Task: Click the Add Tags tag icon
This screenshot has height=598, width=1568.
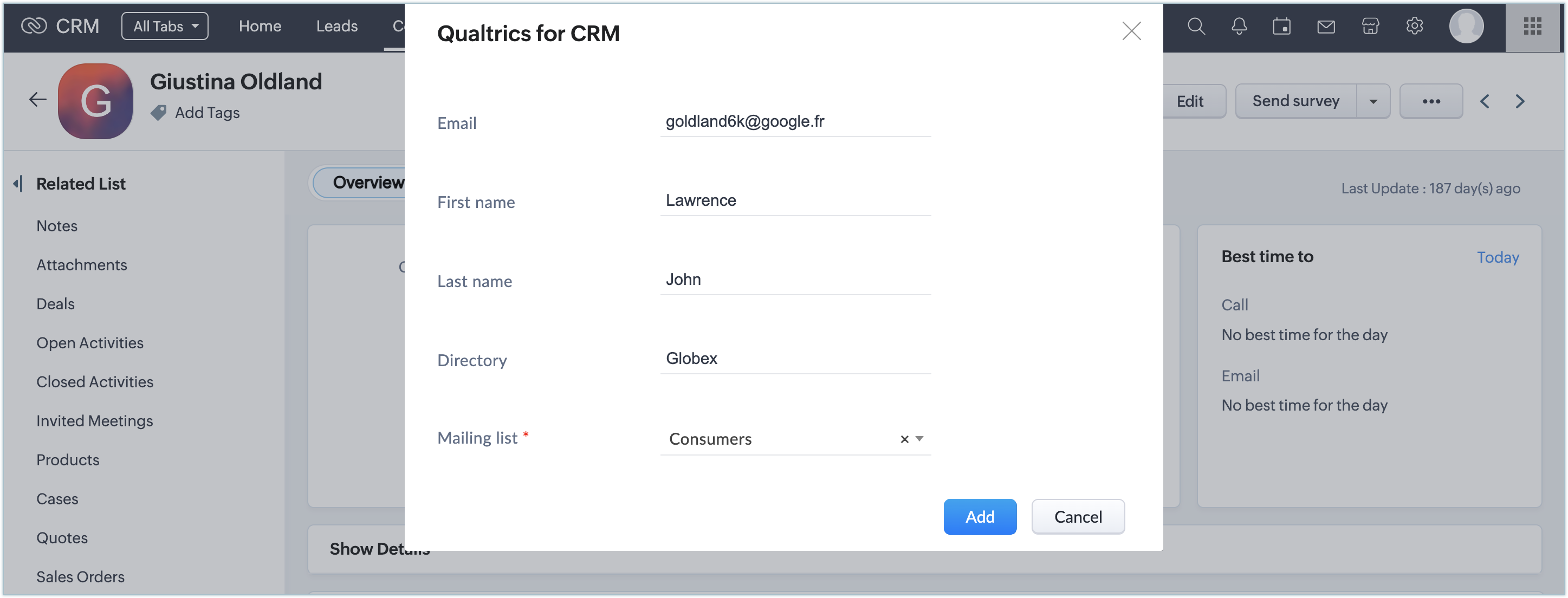Action: click(x=158, y=113)
